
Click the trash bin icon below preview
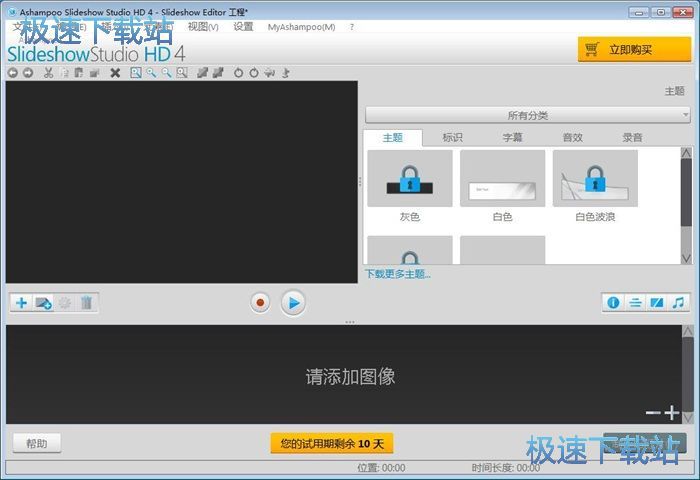click(x=87, y=302)
